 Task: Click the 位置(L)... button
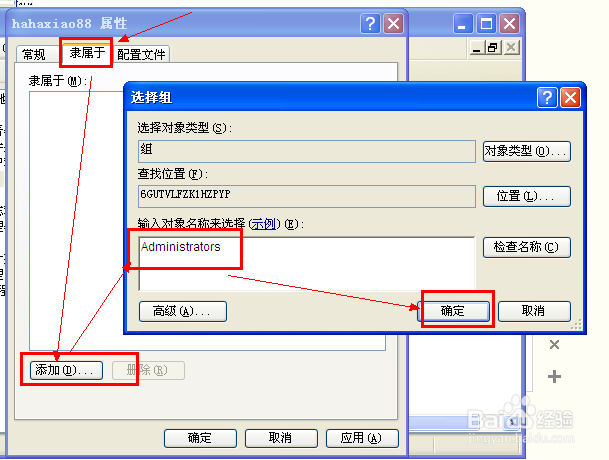pyautogui.click(x=527, y=196)
